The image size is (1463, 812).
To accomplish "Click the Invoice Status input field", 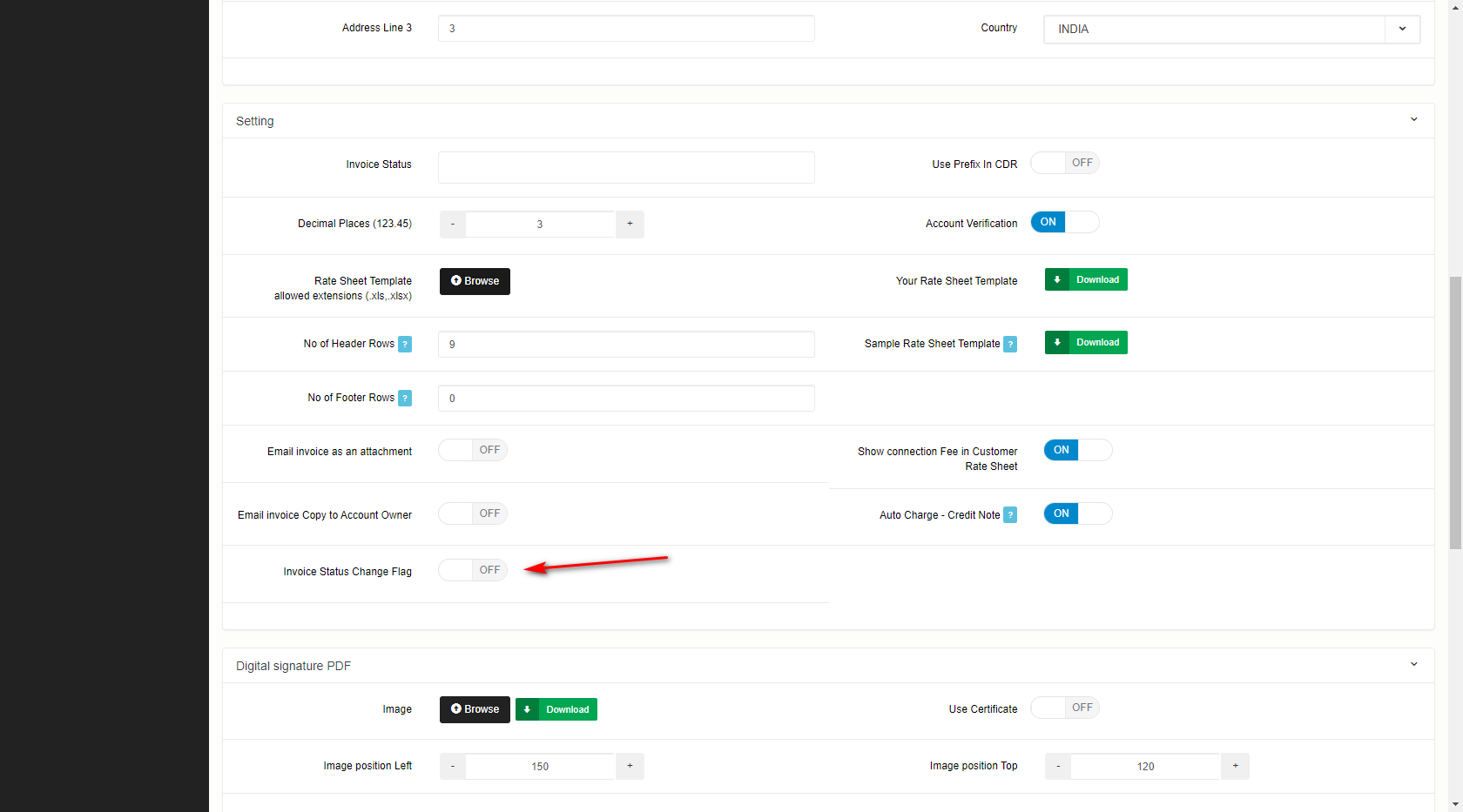I will pos(626,167).
